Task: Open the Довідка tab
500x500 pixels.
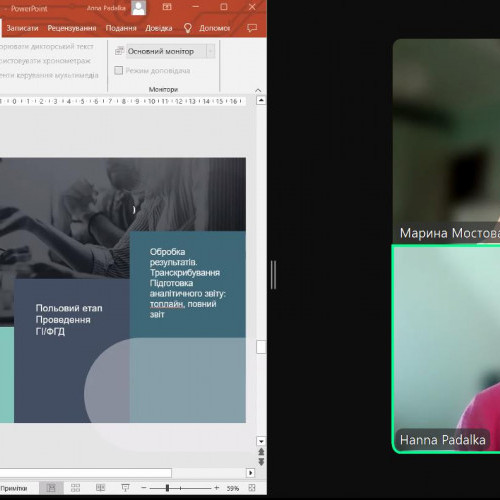Action: click(159, 28)
